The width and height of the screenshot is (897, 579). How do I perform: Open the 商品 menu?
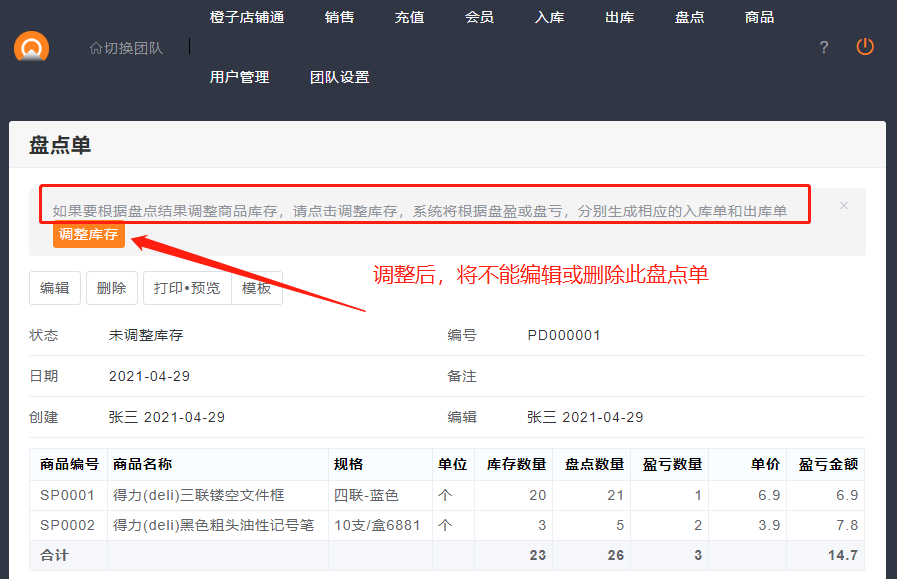pos(759,17)
